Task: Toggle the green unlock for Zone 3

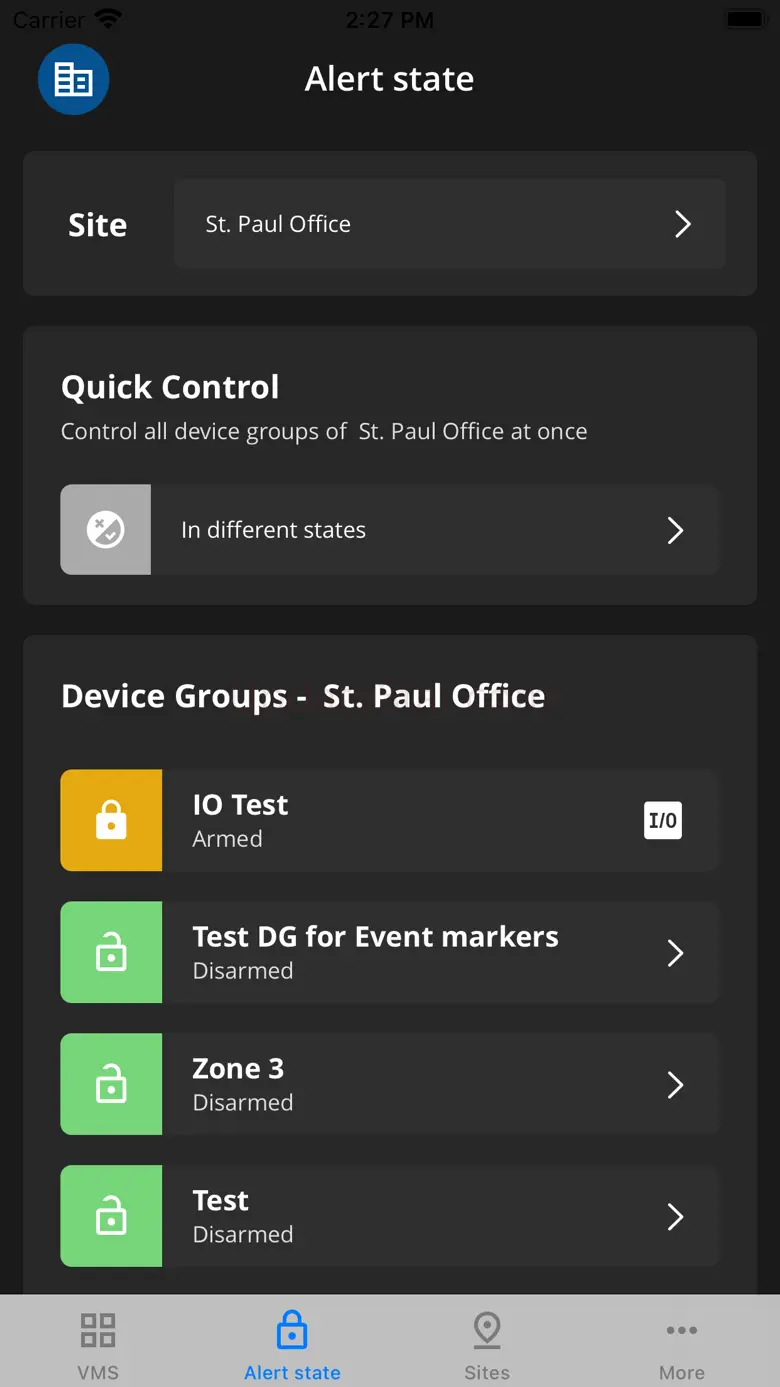Action: 111,1084
